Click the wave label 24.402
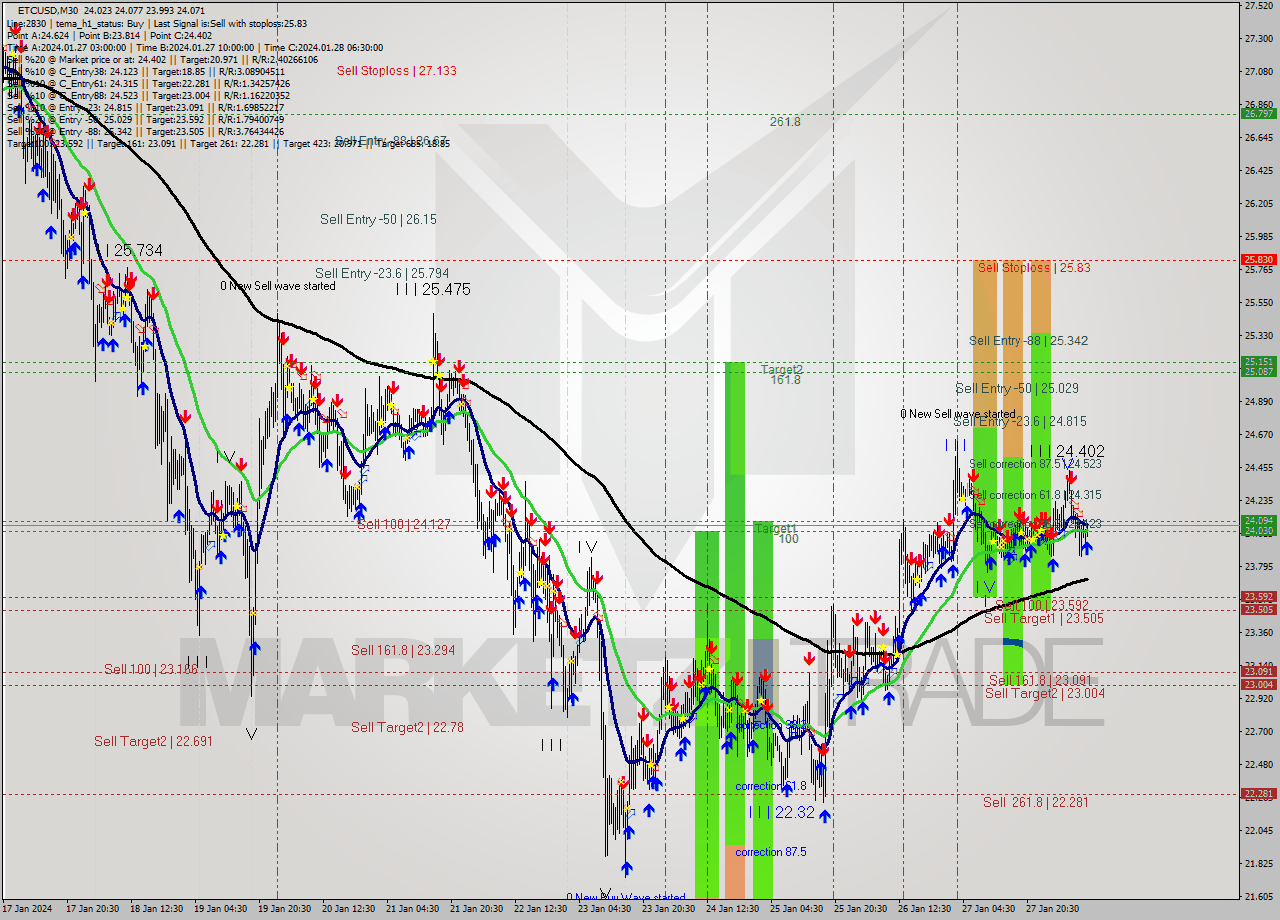Viewport: 1280px width, 920px height. (x=1068, y=452)
